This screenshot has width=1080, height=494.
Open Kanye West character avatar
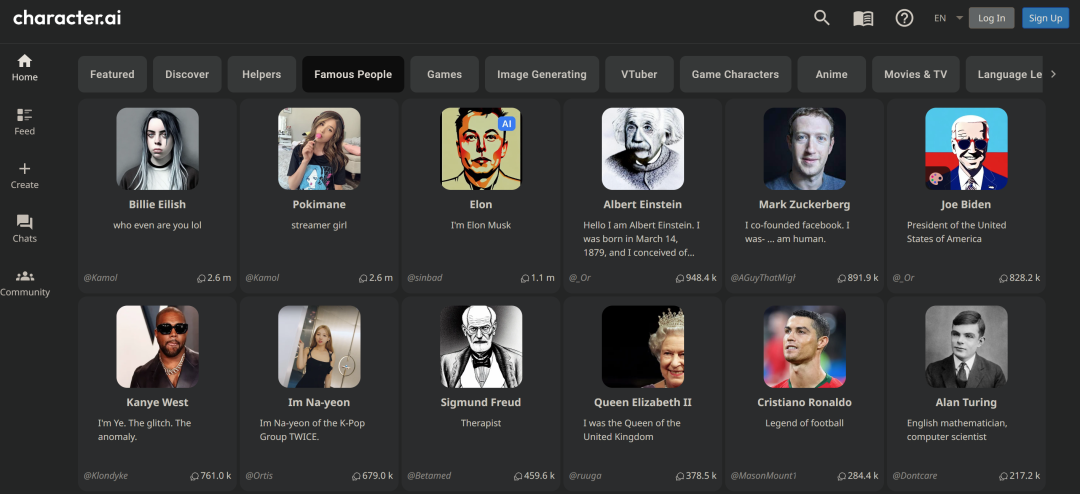tap(157, 347)
